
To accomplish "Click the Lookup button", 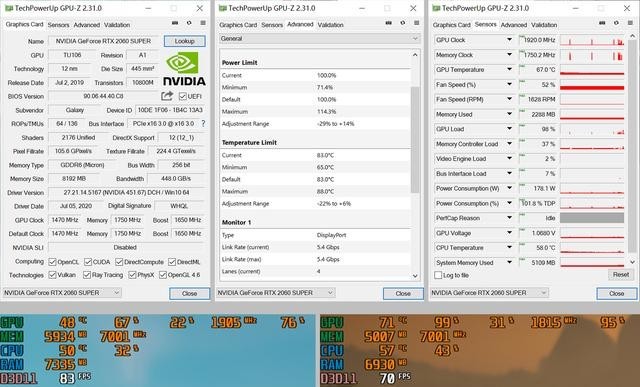I will 184,41.
